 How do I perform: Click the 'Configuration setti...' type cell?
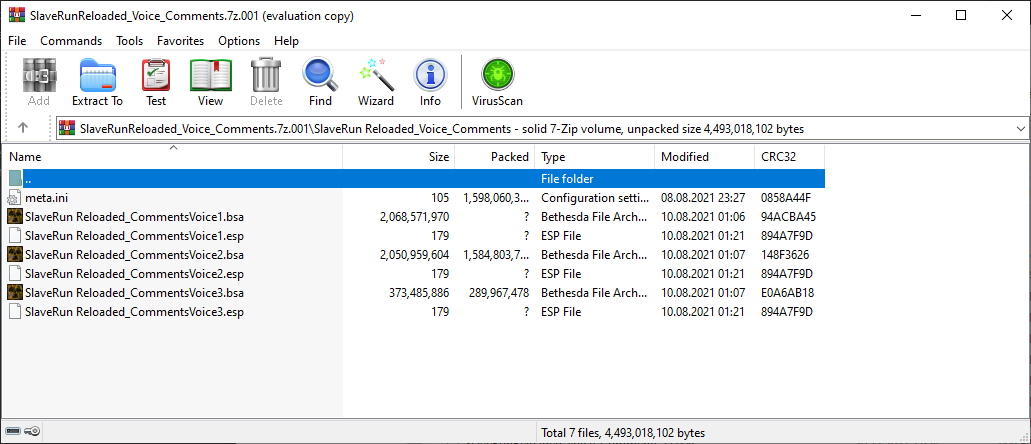point(594,197)
